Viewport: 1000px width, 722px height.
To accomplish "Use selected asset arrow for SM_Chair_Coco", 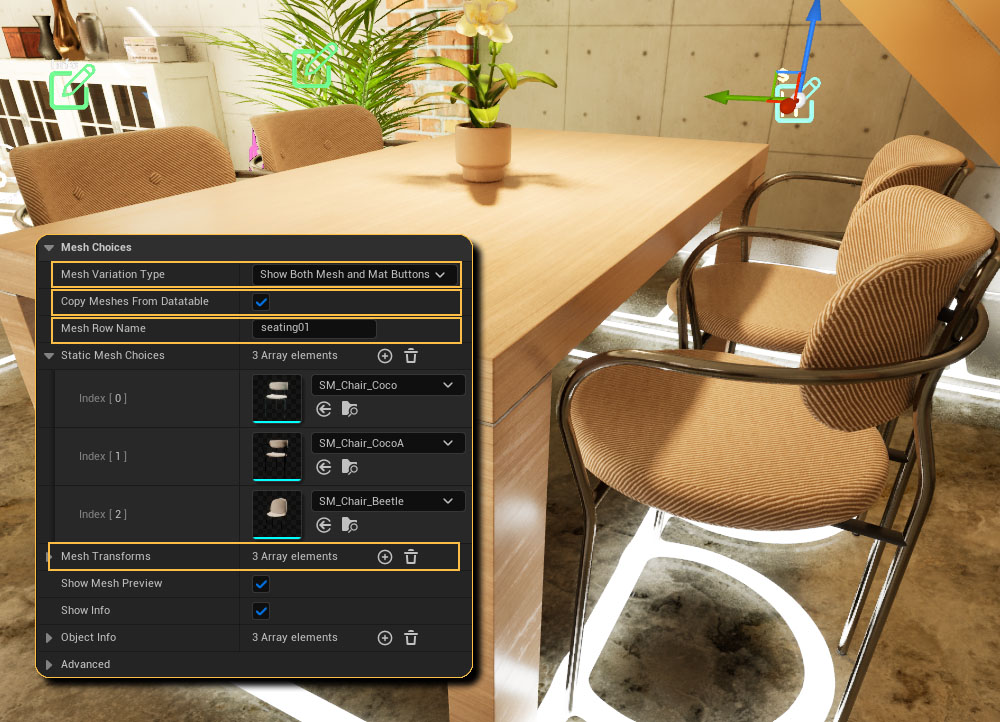I will [323, 409].
